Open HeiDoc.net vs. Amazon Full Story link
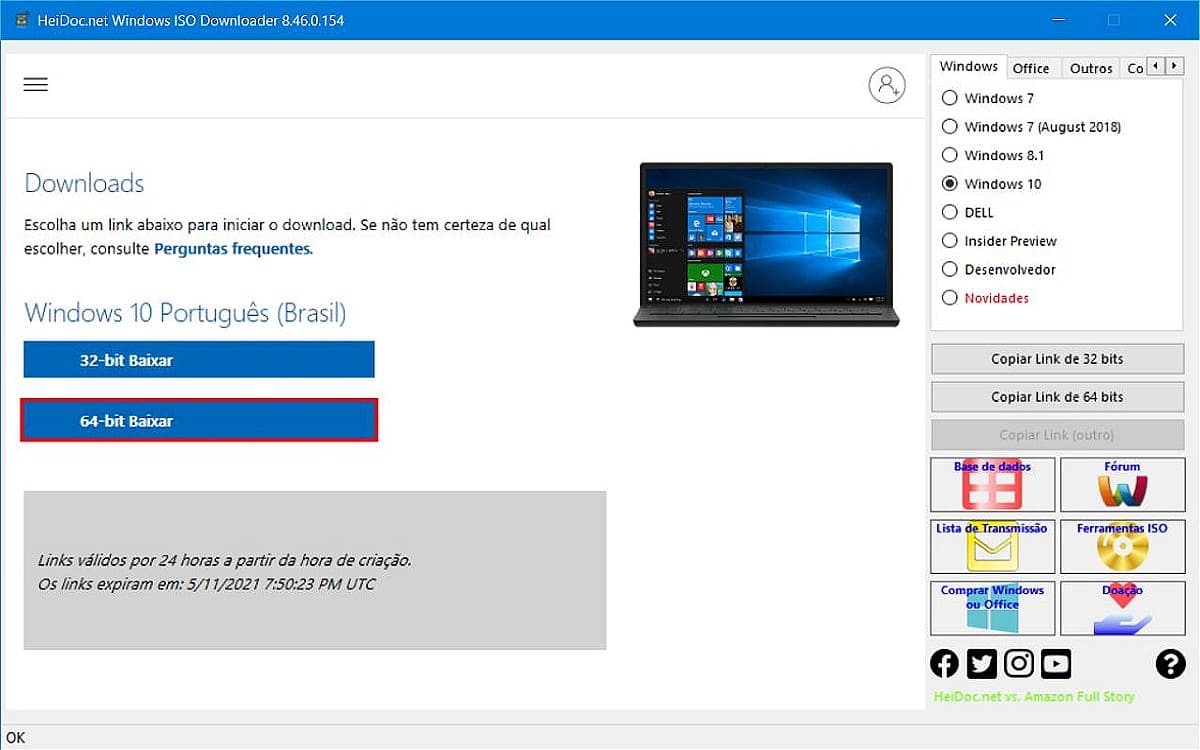Screen dimensions: 1200x750 1034,696
